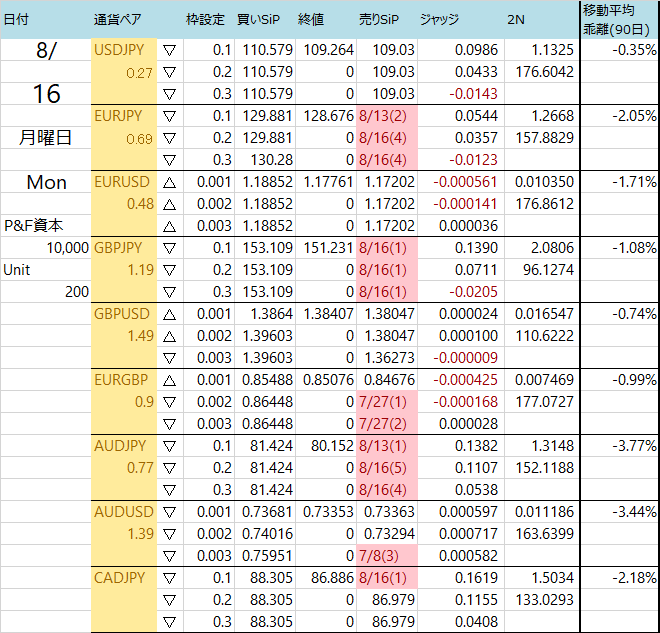Click the GBPUSD currency pair cell
Screen dimensions: 660x633
pos(122,314)
